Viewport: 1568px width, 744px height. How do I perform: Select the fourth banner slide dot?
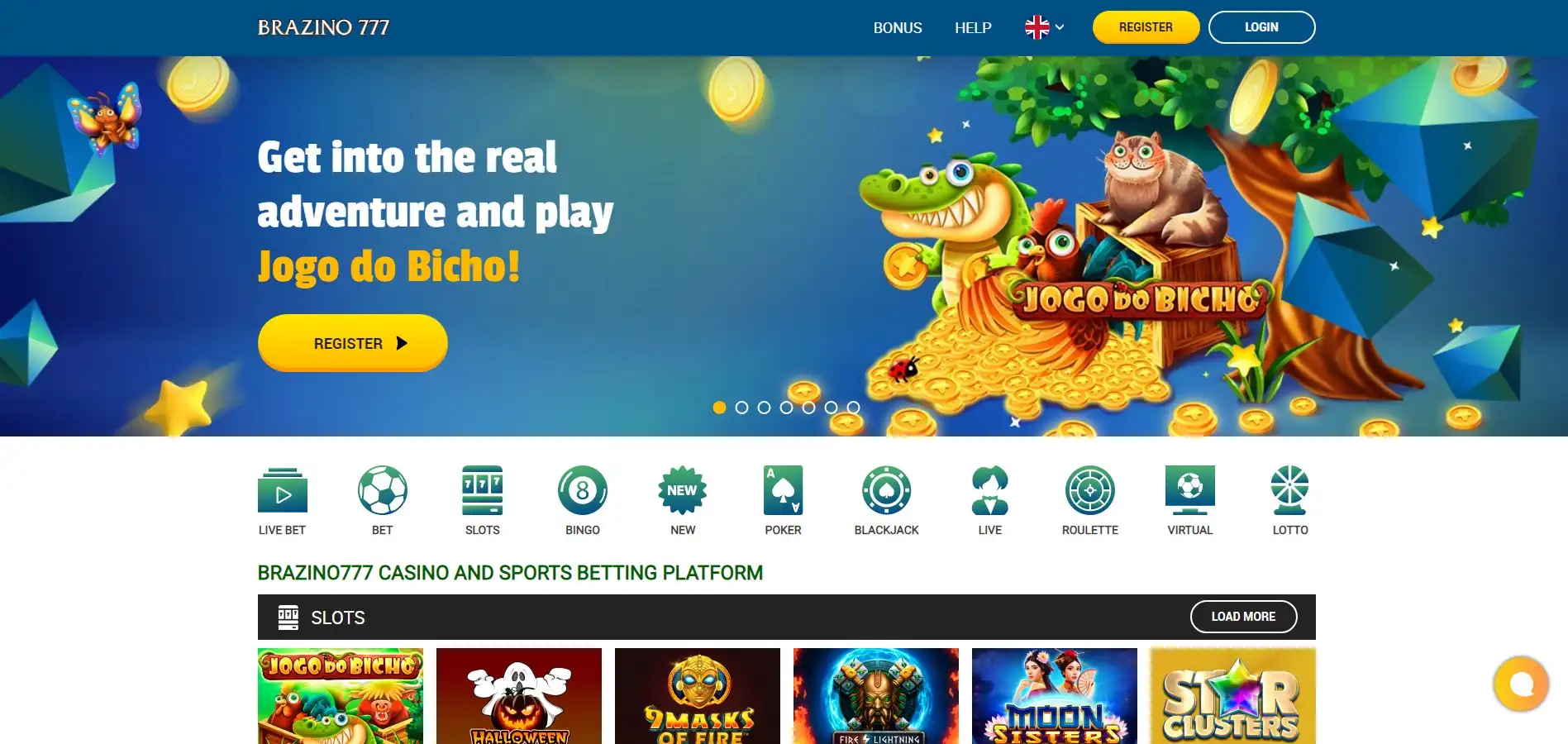click(786, 408)
